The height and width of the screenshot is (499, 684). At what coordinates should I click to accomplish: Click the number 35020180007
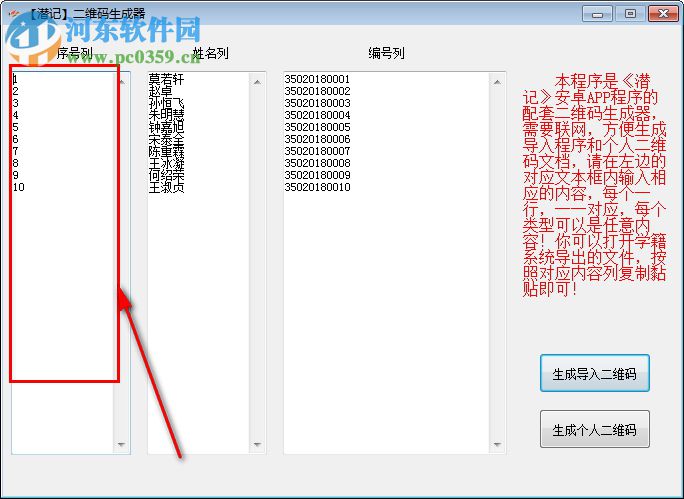click(x=317, y=151)
